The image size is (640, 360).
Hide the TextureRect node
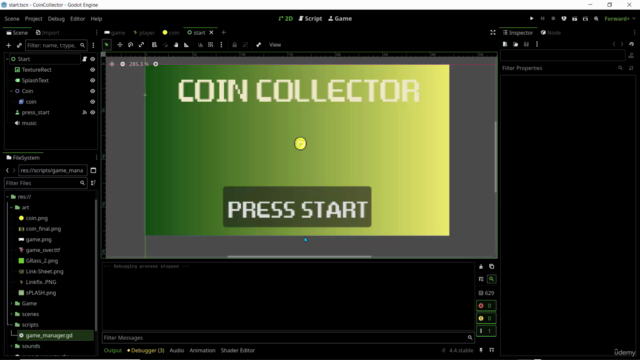93,70
